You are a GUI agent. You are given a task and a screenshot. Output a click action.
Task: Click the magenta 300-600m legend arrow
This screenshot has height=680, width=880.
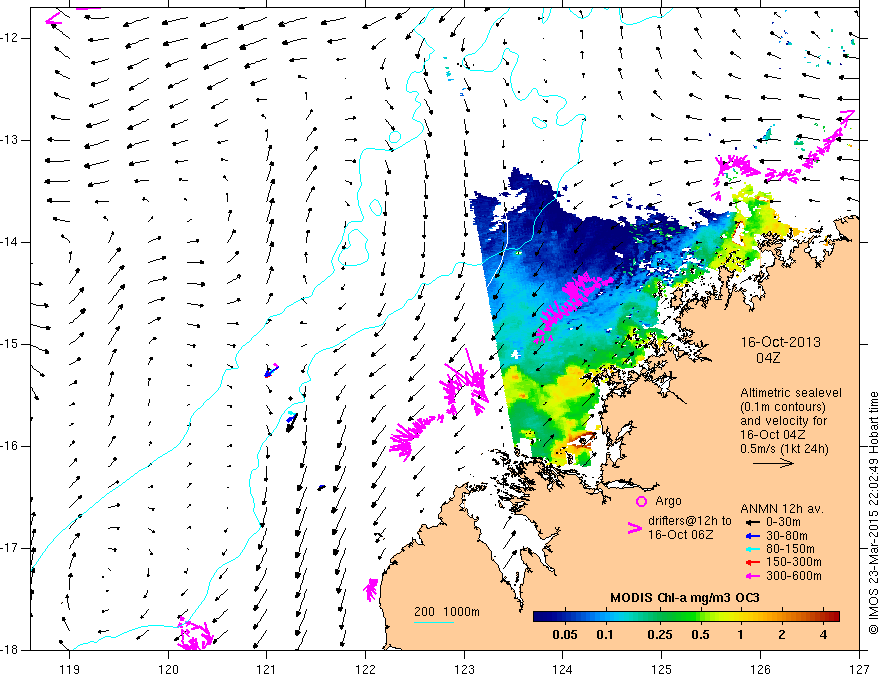click(752, 576)
